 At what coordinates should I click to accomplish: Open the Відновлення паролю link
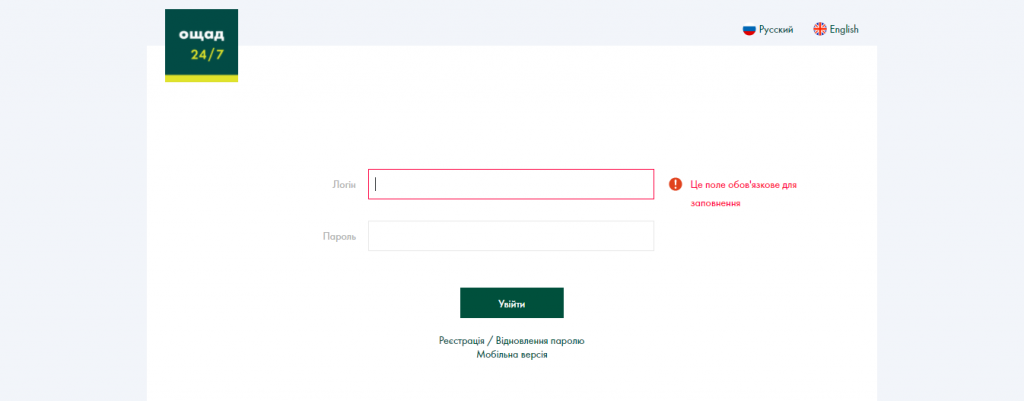pos(540,341)
